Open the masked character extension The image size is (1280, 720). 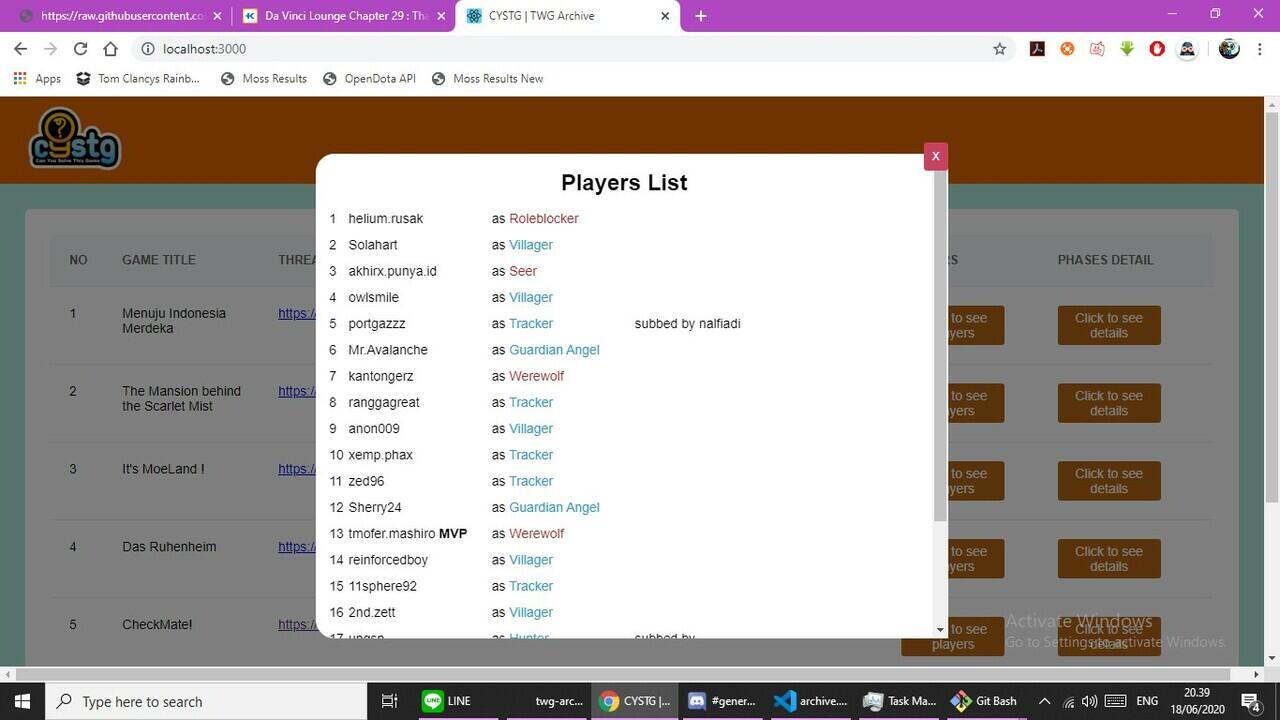click(1187, 49)
